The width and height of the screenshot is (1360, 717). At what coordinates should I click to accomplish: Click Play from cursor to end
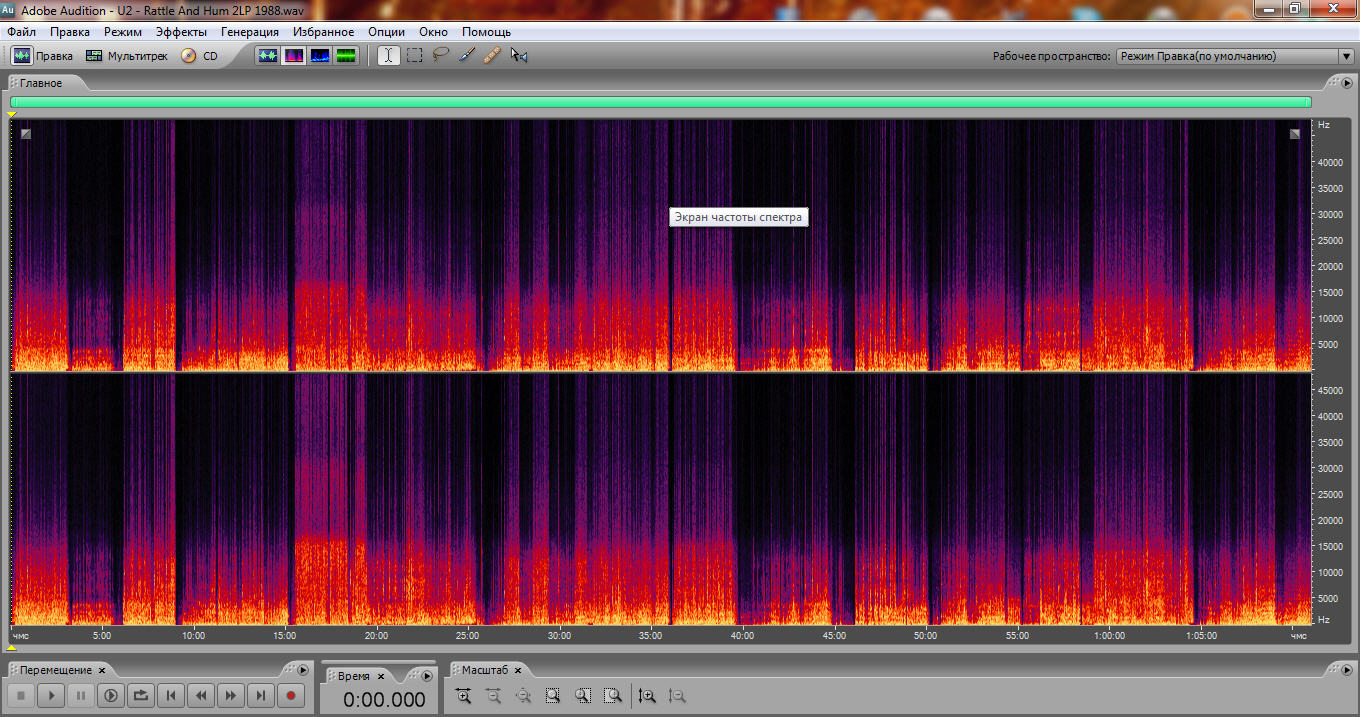(111, 694)
